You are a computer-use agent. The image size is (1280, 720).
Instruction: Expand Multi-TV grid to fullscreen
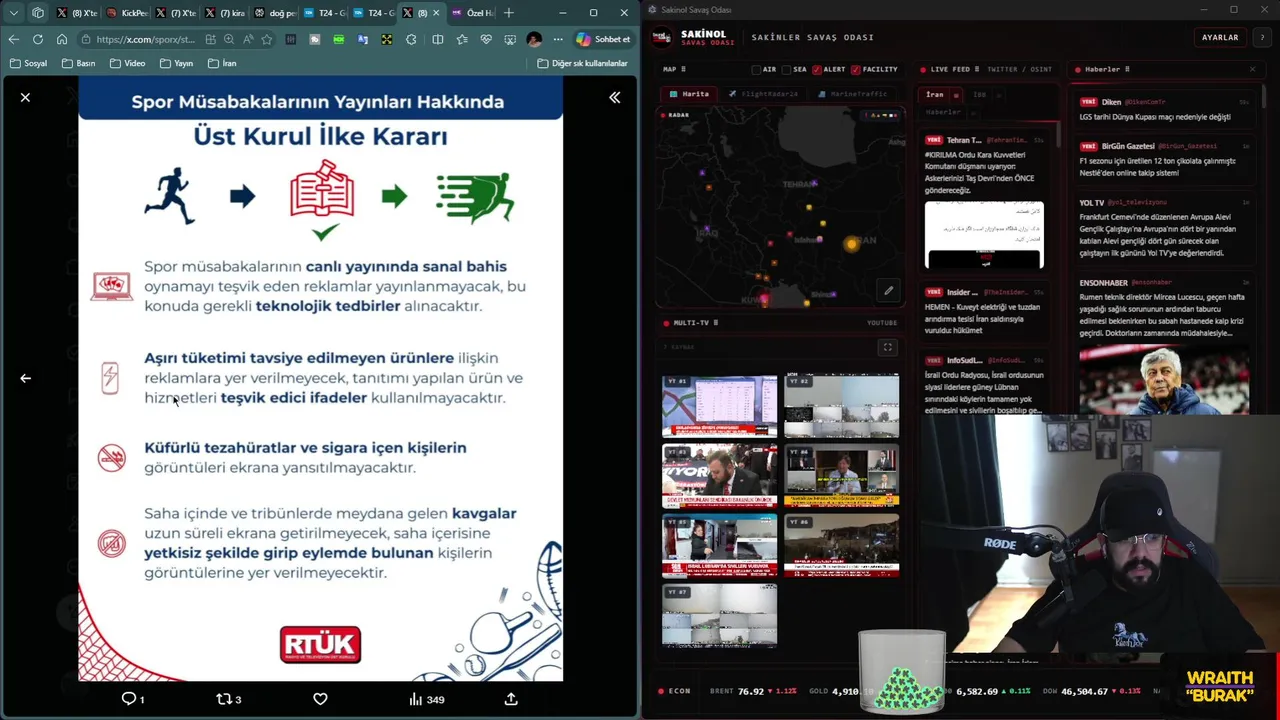(x=887, y=347)
